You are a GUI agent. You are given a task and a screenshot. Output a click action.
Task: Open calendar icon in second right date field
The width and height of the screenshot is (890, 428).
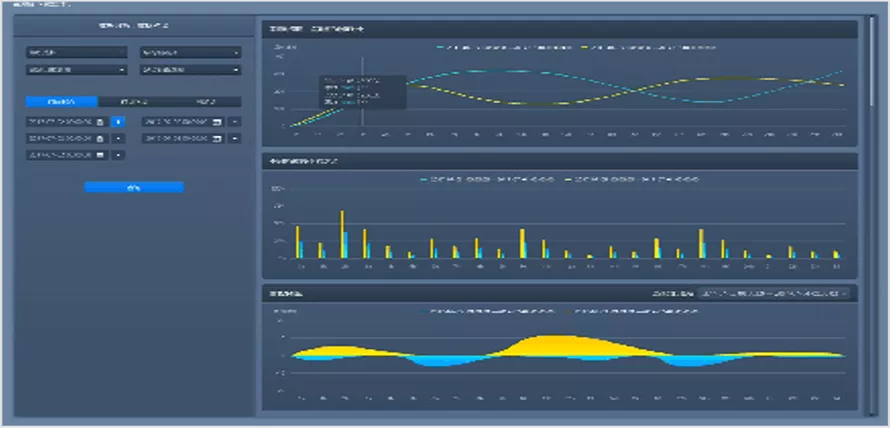coord(217,139)
